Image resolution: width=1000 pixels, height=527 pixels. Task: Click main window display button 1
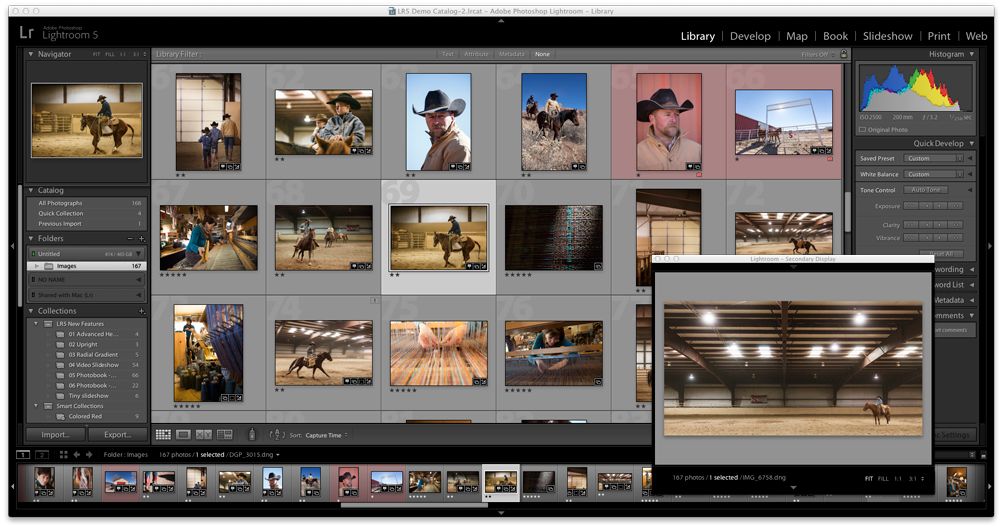pos(23,455)
